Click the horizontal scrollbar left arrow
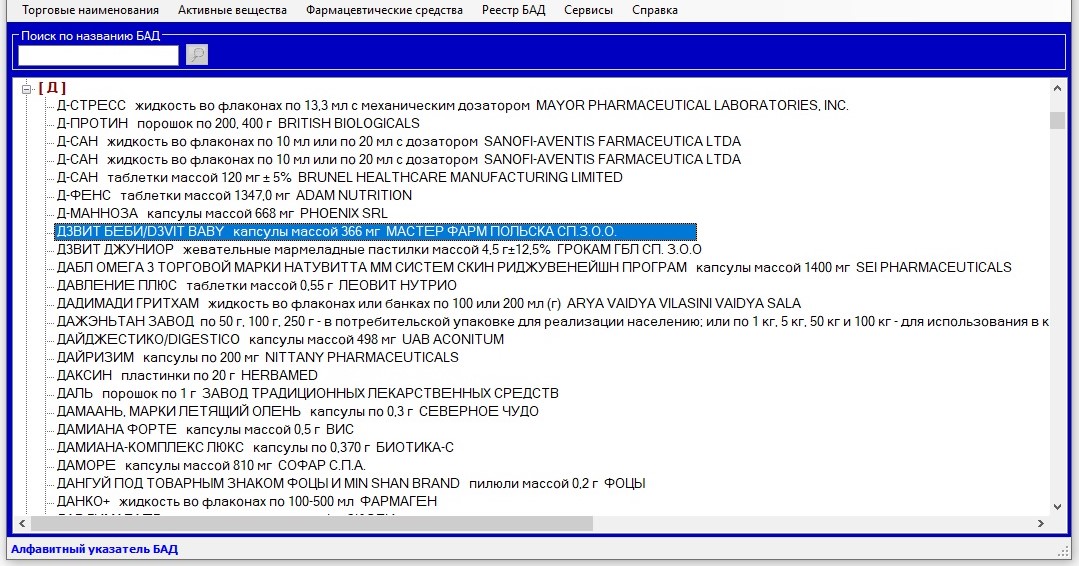The height and width of the screenshot is (566, 1079). point(23,523)
